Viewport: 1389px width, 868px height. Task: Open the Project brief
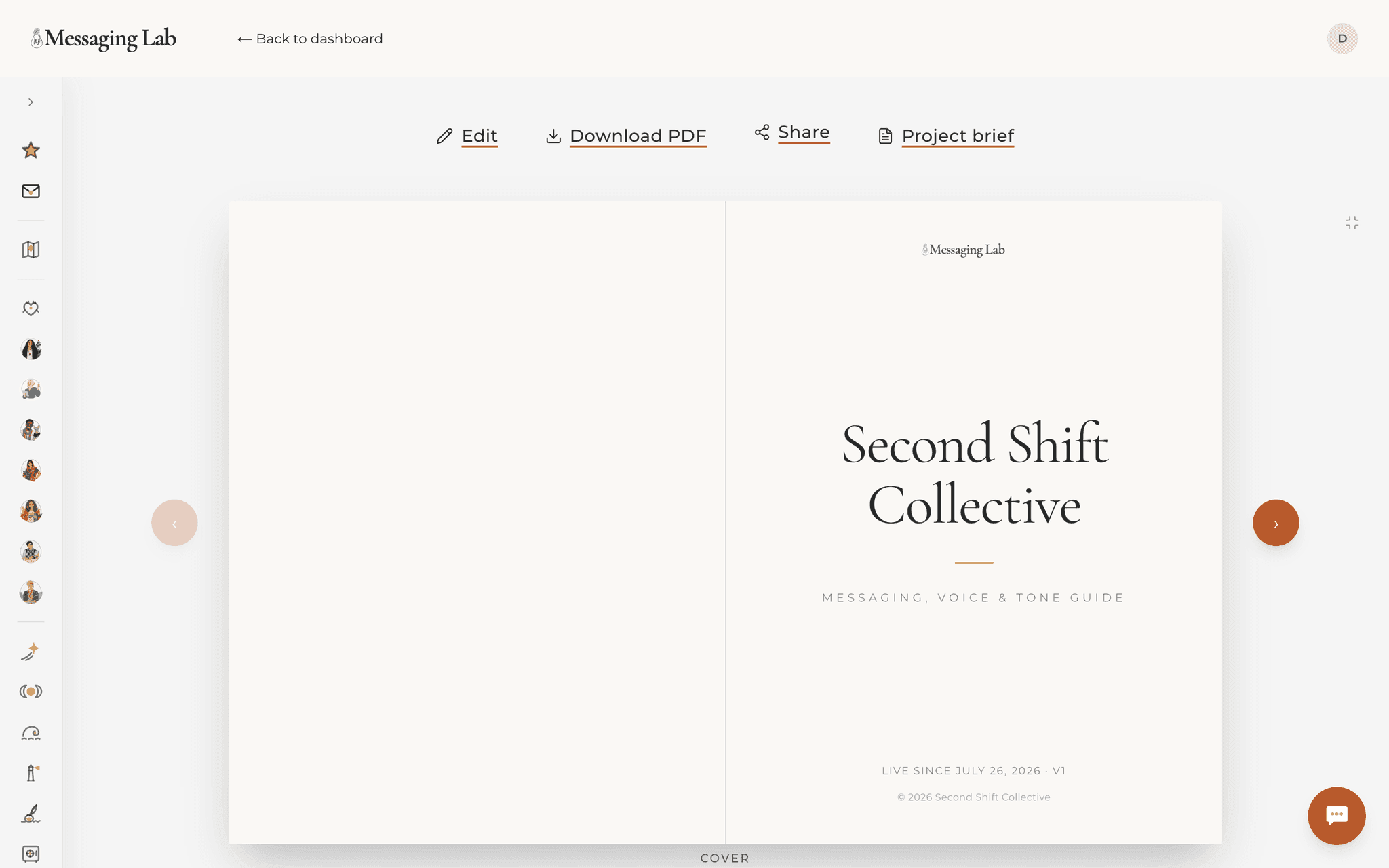946,136
